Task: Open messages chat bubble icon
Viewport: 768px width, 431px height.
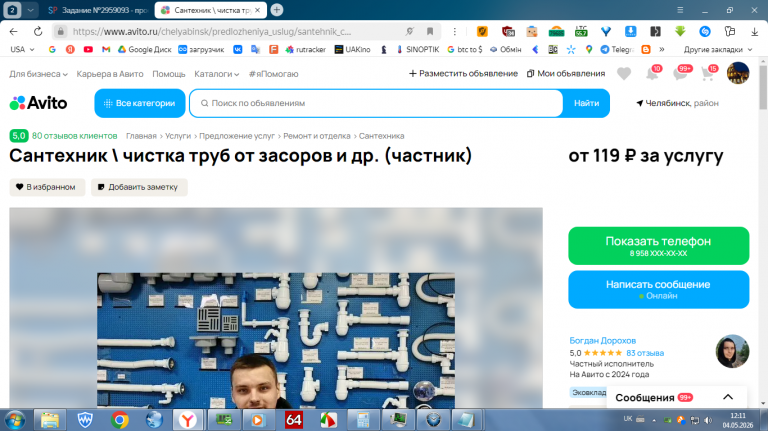Action: [681, 73]
